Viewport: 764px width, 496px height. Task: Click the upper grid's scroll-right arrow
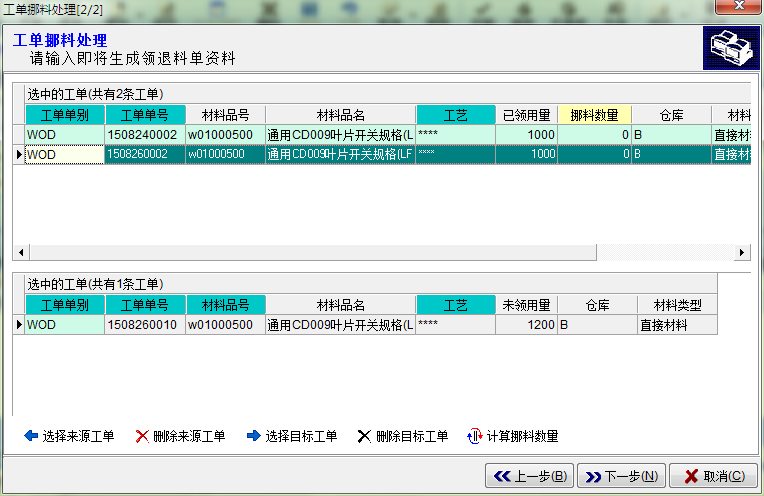[x=742, y=252]
